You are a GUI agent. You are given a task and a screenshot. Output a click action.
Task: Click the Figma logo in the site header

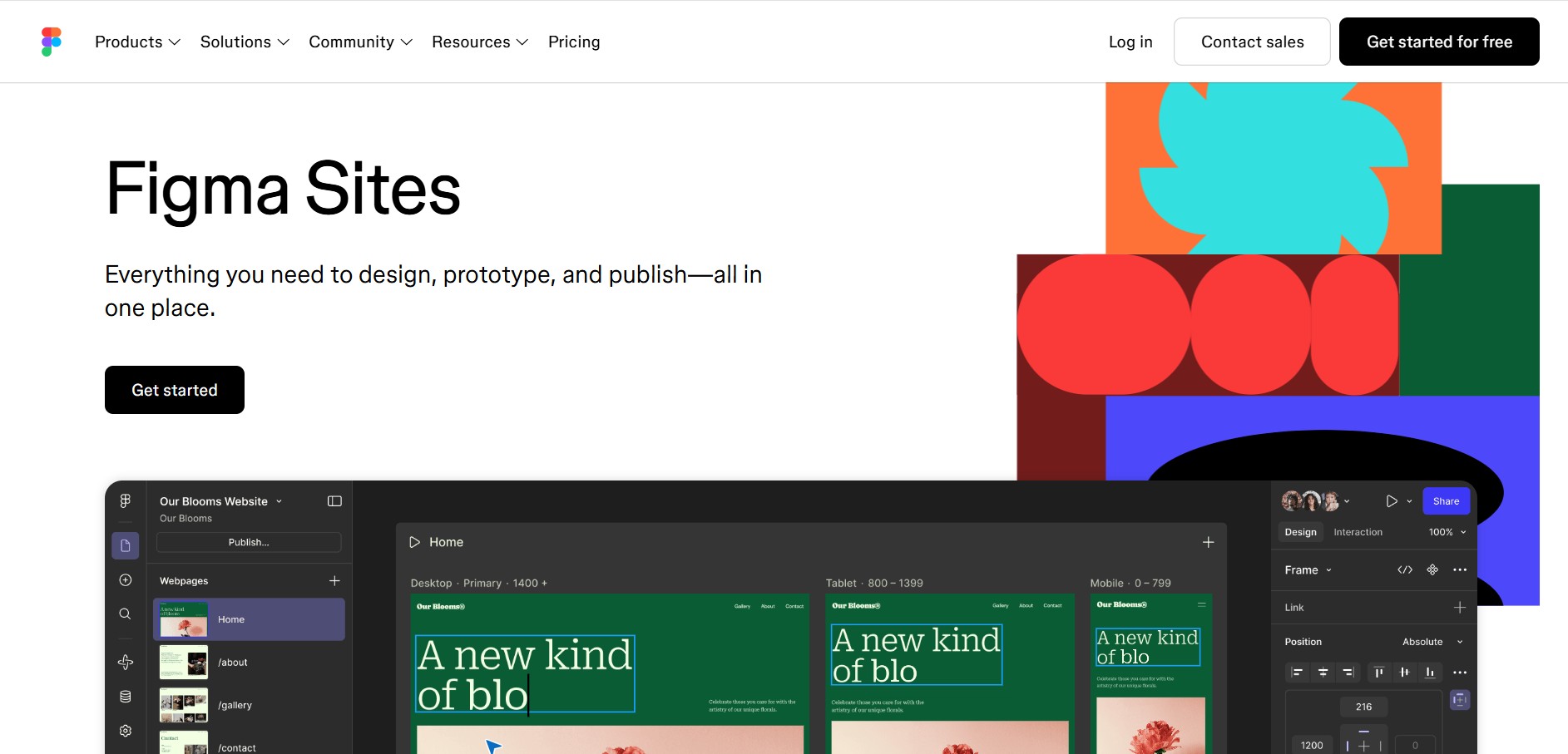pos(52,42)
